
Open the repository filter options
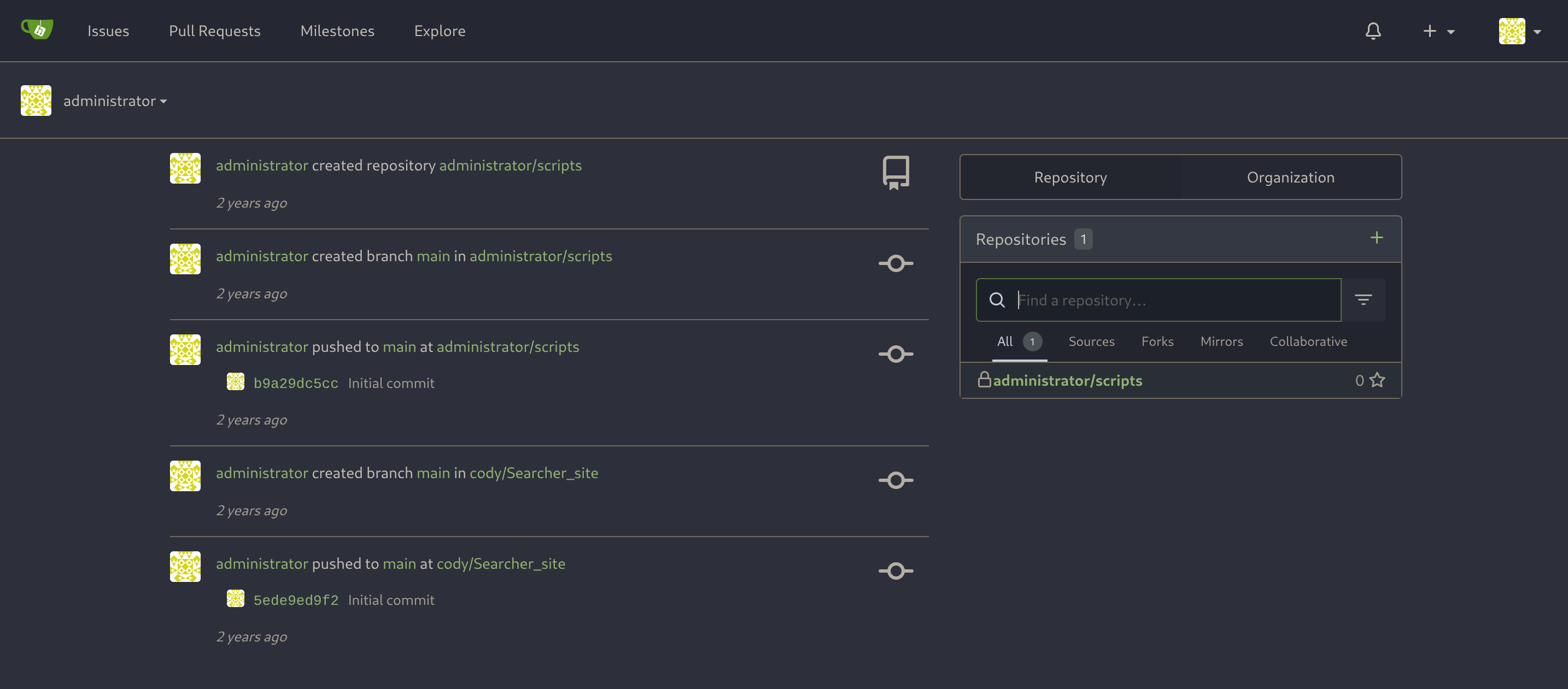[x=1363, y=300]
